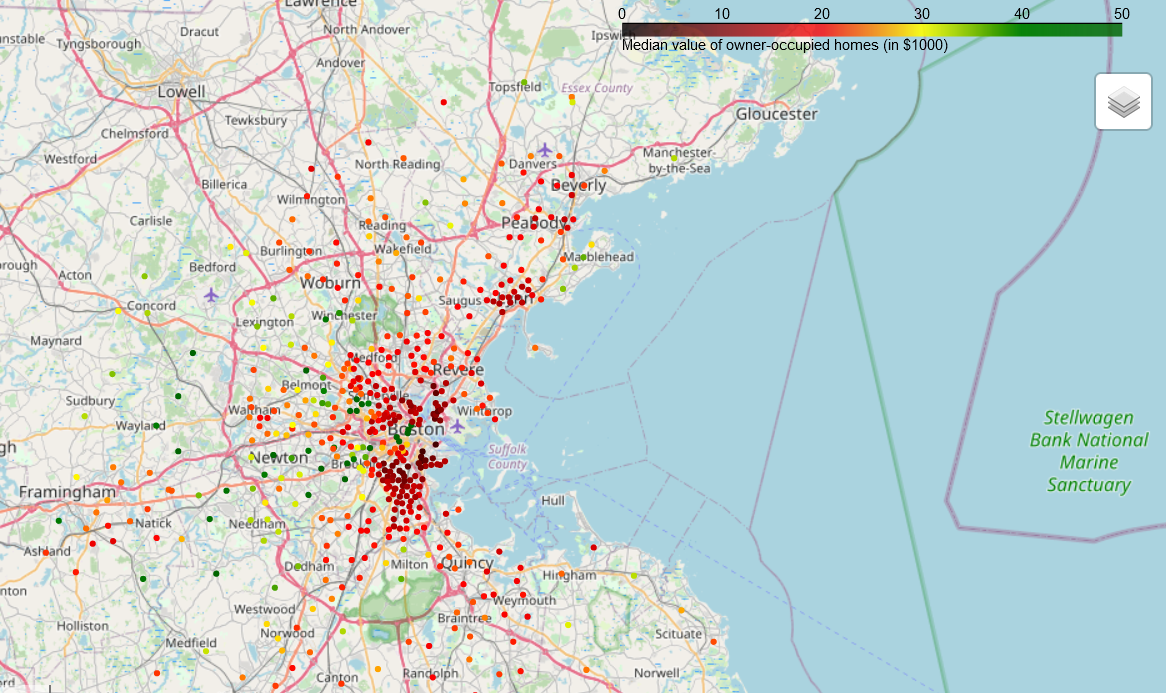Click the 'North Andover' town label

pos(366,30)
